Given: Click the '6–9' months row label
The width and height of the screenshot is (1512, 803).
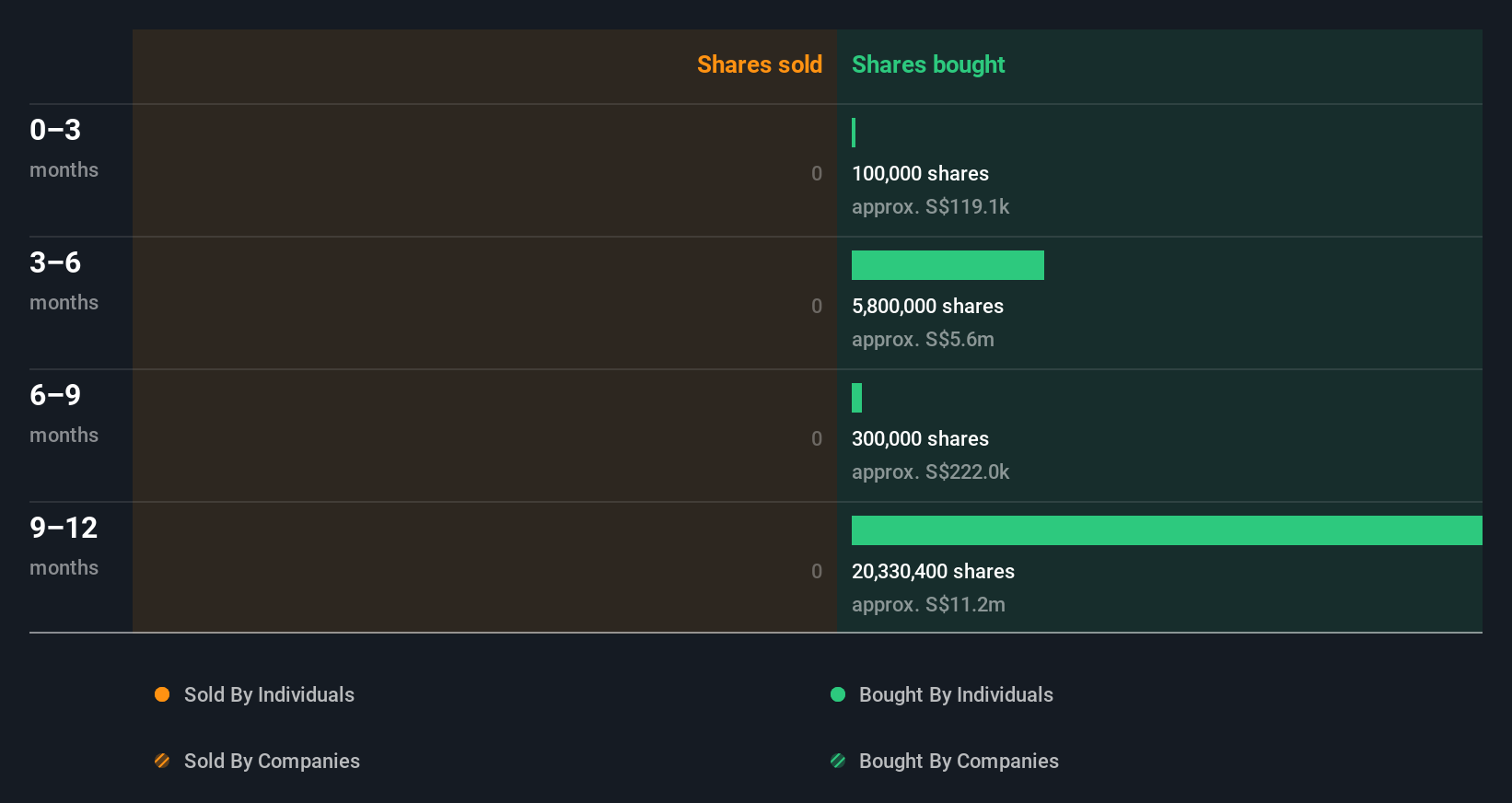Looking at the screenshot, I should 55,395.
